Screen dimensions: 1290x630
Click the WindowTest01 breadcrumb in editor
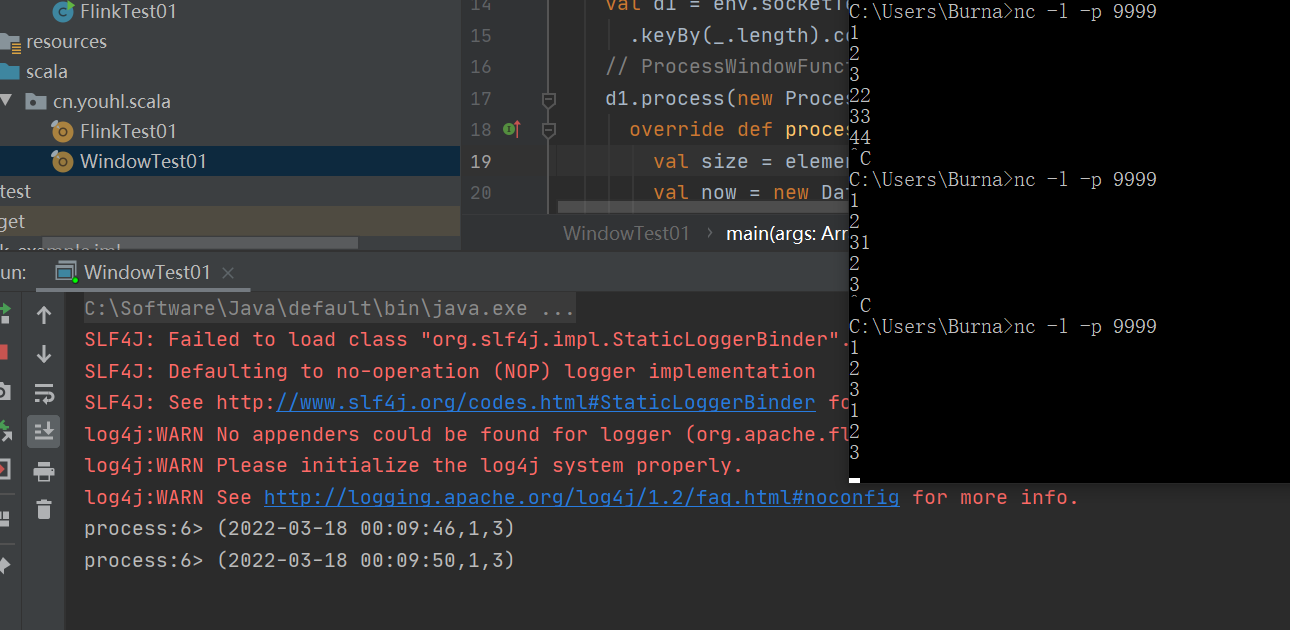point(626,233)
